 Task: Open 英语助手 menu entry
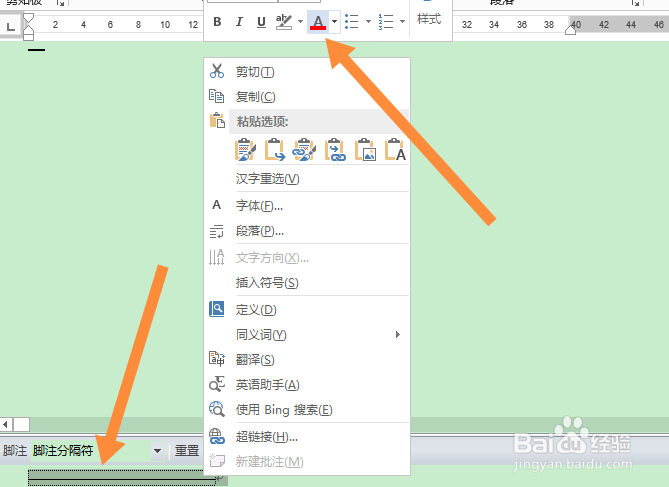tap(307, 385)
